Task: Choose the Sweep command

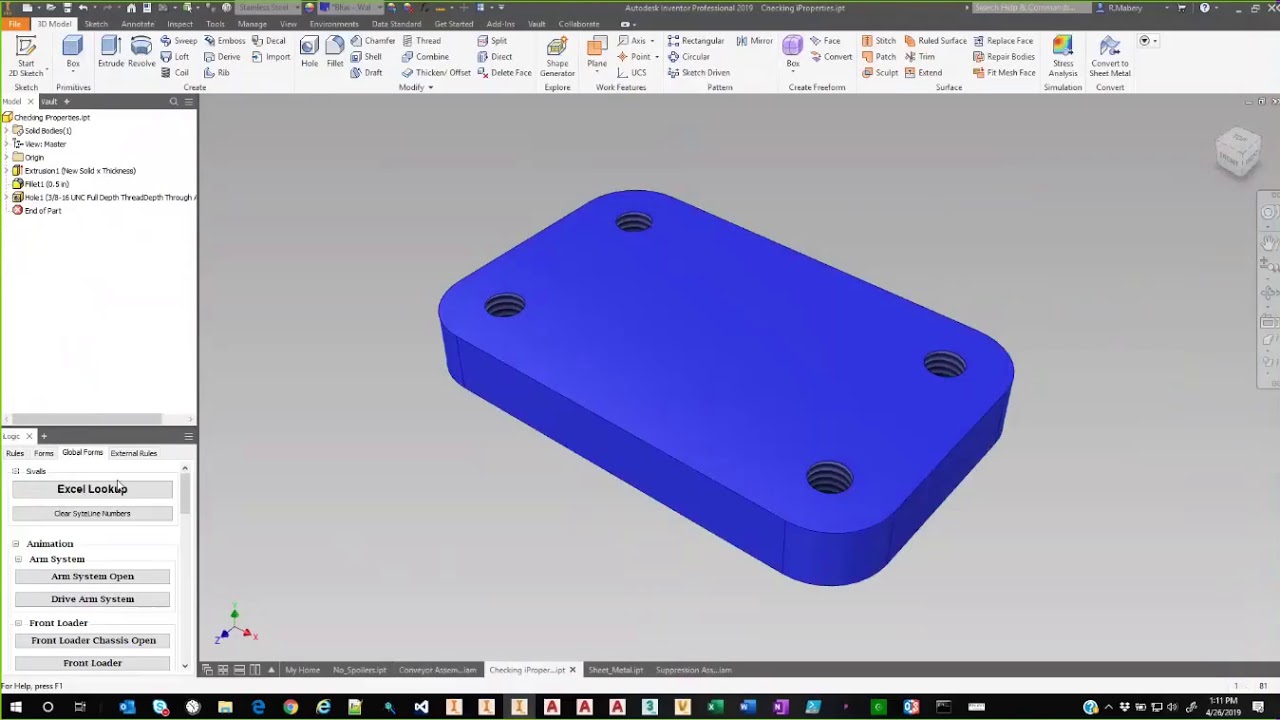Action: tap(178, 41)
